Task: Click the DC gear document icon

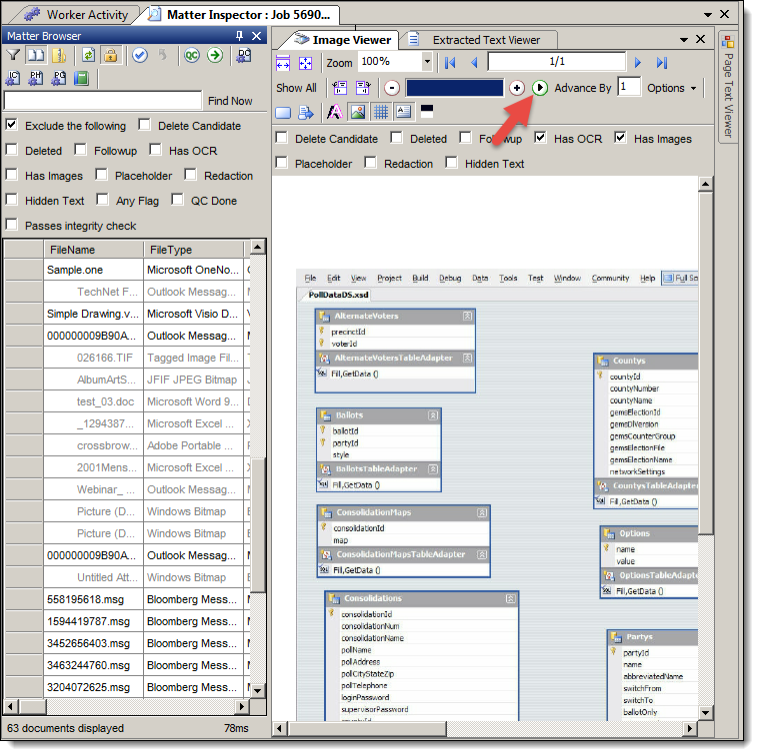Action: point(243,56)
